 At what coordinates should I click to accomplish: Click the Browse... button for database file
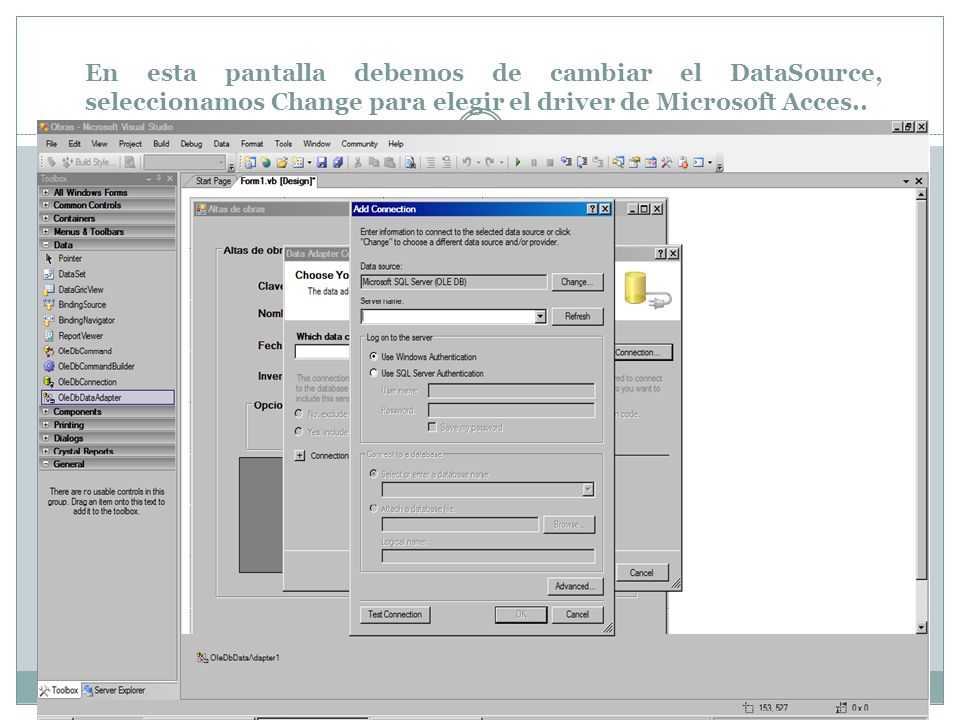(x=569, y=525)
